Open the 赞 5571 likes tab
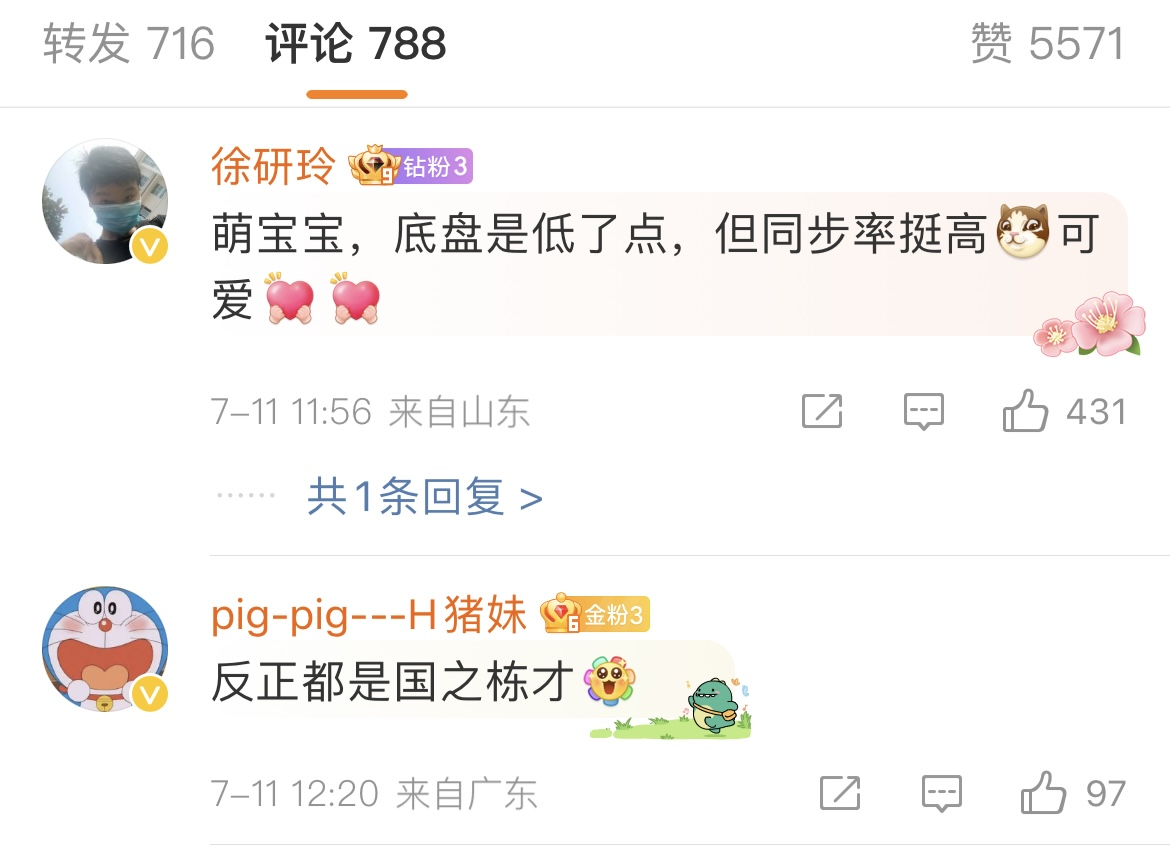This screenshot has height=850, width=1170. pyautogui.click(x=1048, y=43)
